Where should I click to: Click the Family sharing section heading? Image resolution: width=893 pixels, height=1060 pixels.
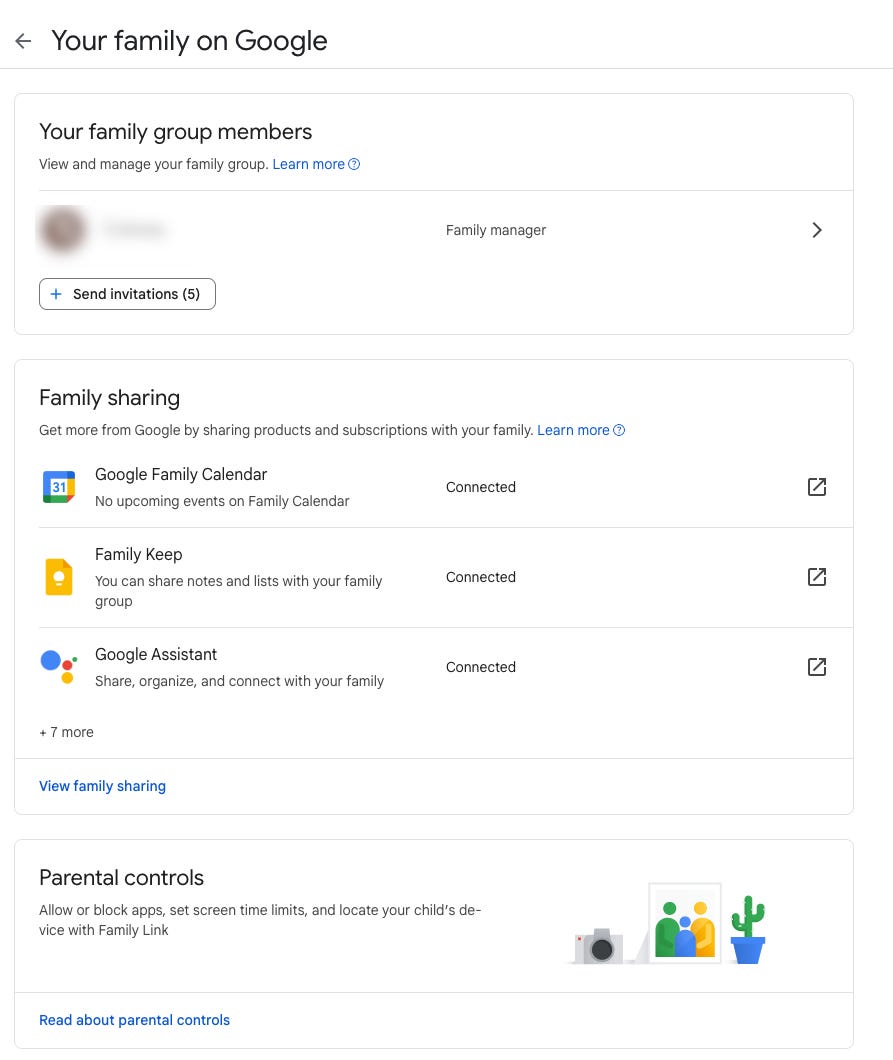click(110, 398)
